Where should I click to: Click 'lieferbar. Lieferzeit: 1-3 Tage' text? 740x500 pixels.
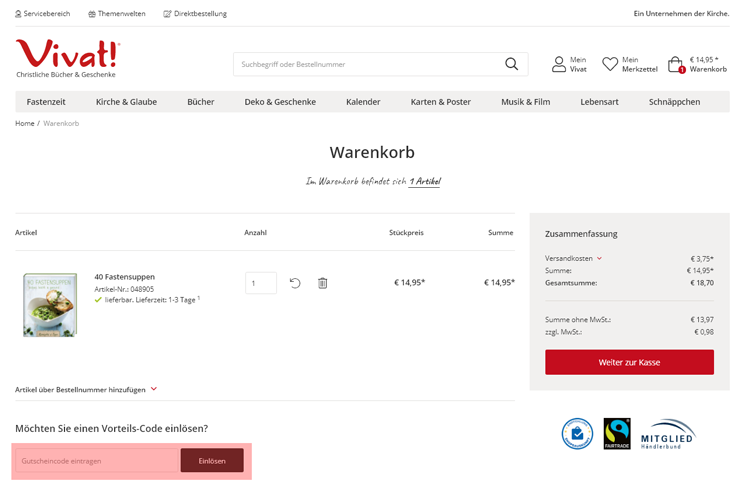pyautogui.click(x=150, y=300)
